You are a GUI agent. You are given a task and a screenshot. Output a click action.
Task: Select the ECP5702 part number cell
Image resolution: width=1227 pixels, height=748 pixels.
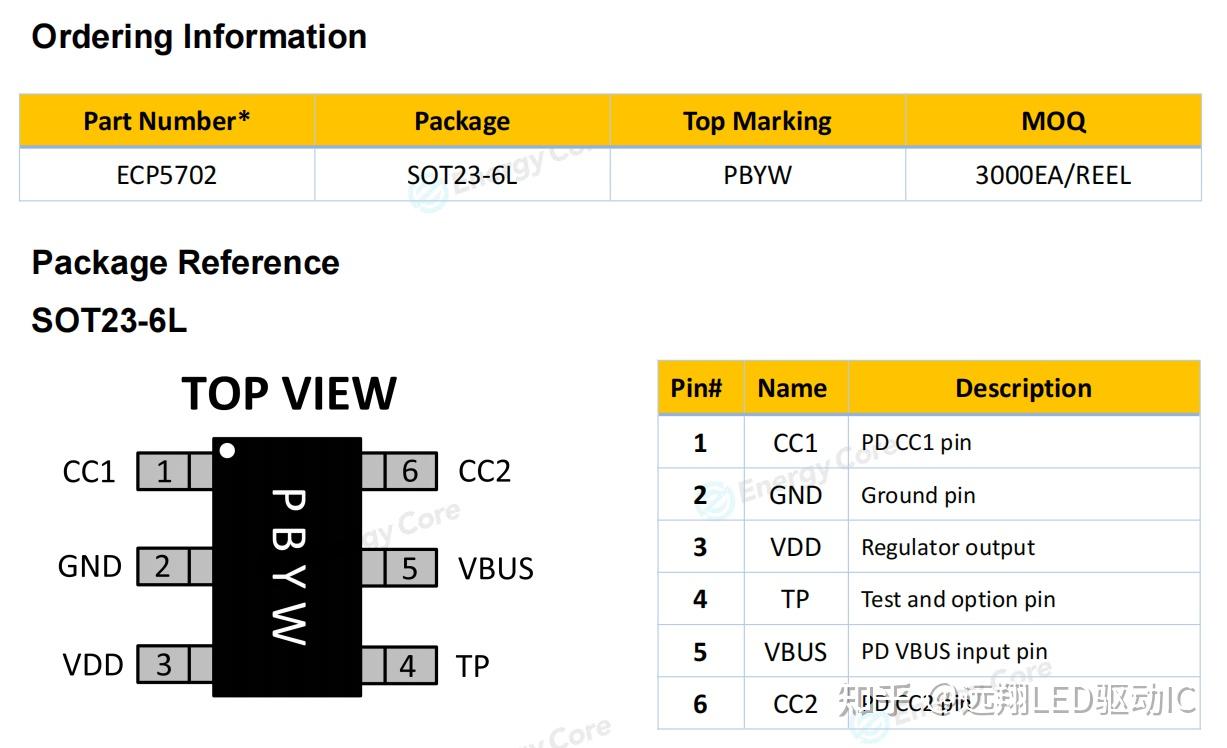click(167, 175)
